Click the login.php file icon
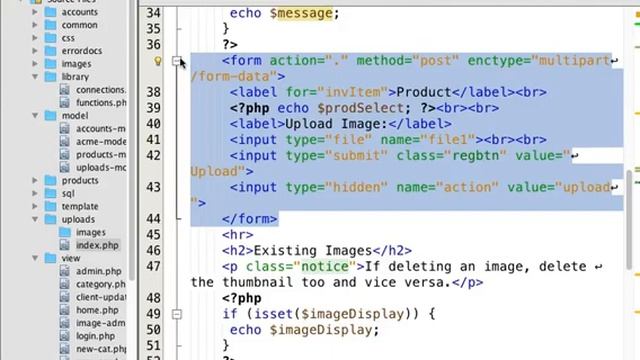 64,336
